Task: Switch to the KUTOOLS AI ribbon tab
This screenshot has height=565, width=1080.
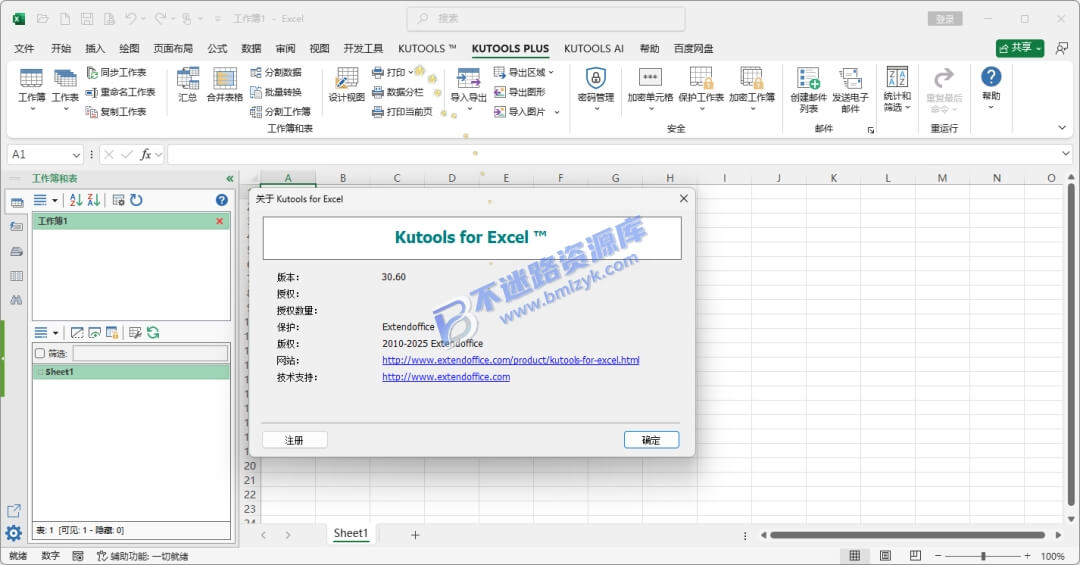Action: [x=594, y=48]
